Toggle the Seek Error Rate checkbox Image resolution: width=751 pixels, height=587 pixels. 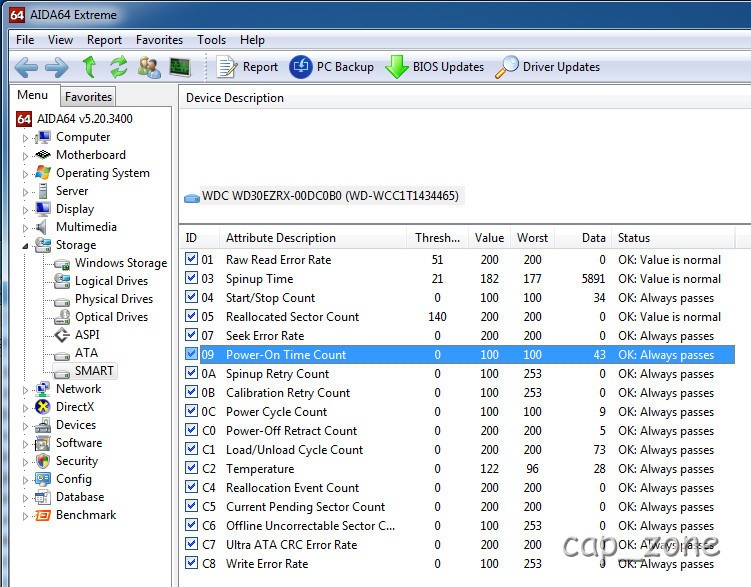point(191,335)
